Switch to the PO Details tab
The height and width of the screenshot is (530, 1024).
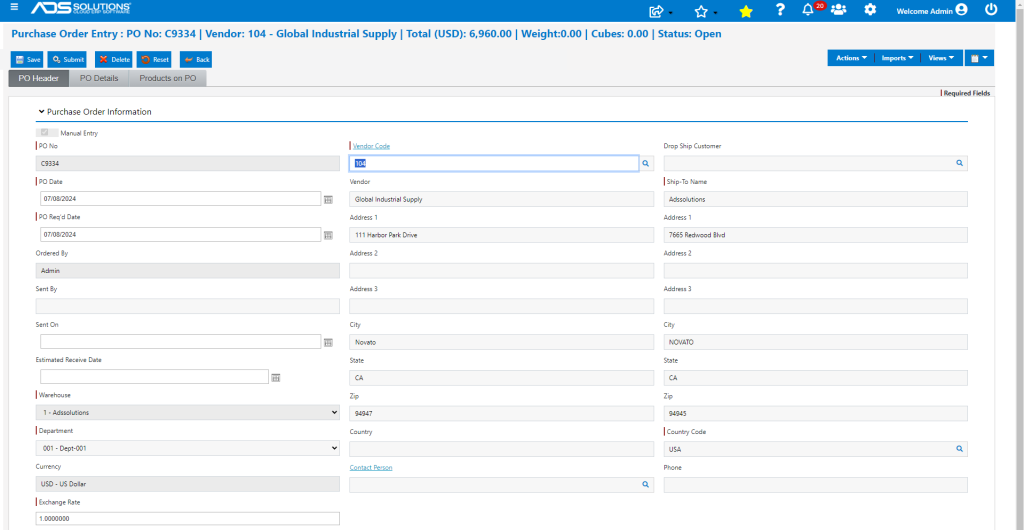(99, 78)
